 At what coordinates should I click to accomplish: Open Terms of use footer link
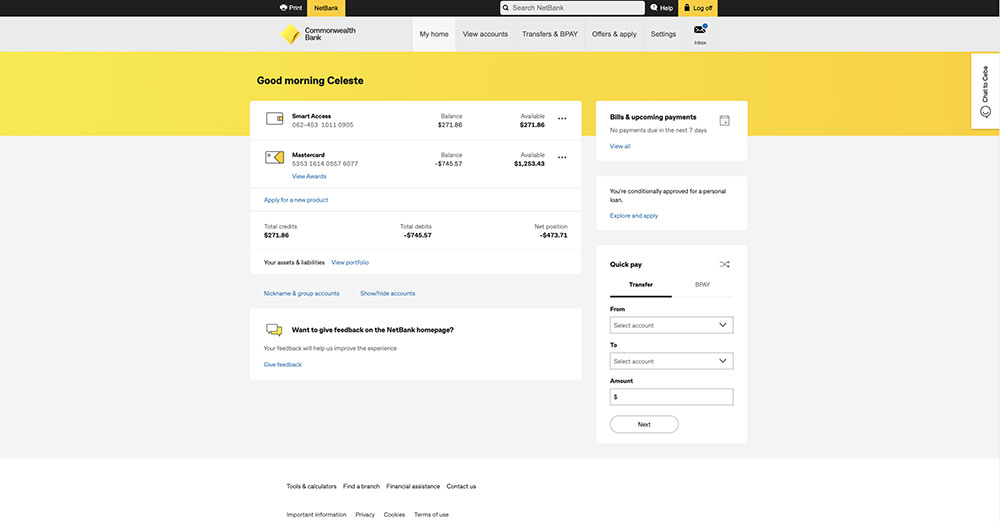(431, 514)
